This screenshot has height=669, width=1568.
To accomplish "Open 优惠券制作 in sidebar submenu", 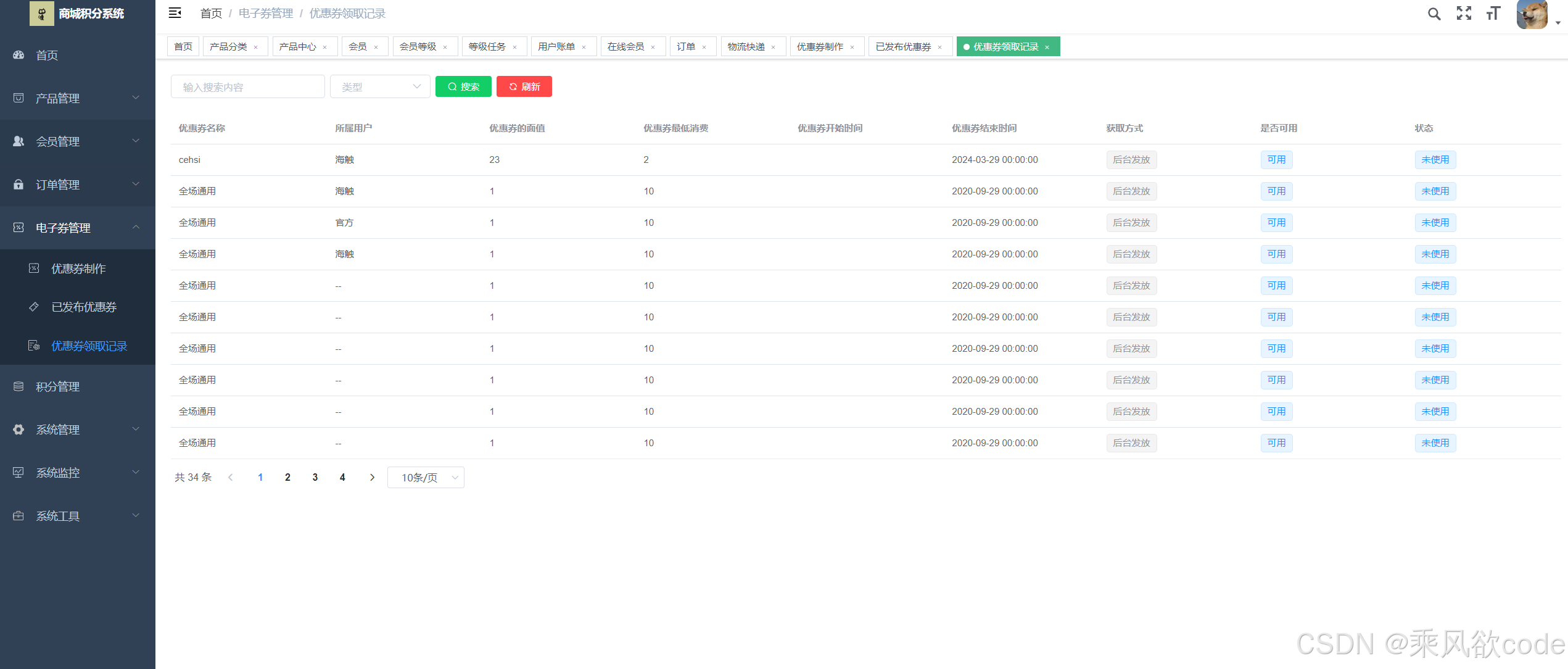I will tap(78, 268).
